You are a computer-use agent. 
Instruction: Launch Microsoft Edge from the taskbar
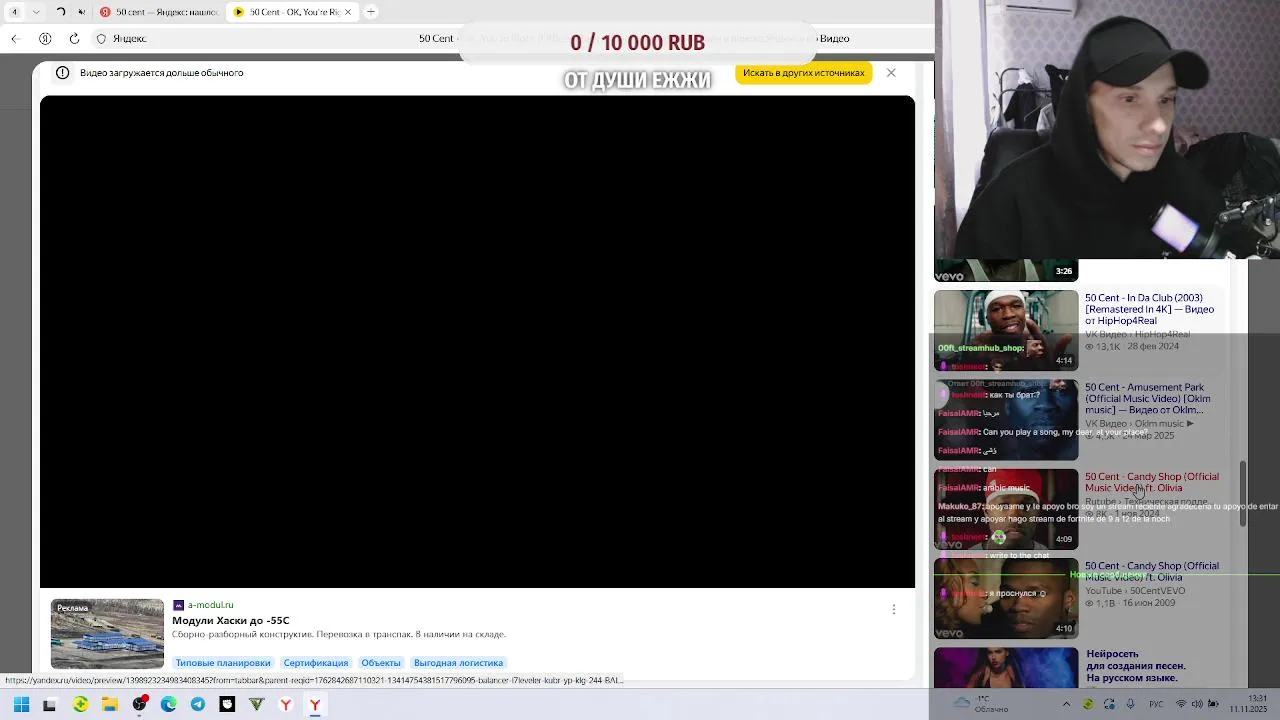click(168, 705)
